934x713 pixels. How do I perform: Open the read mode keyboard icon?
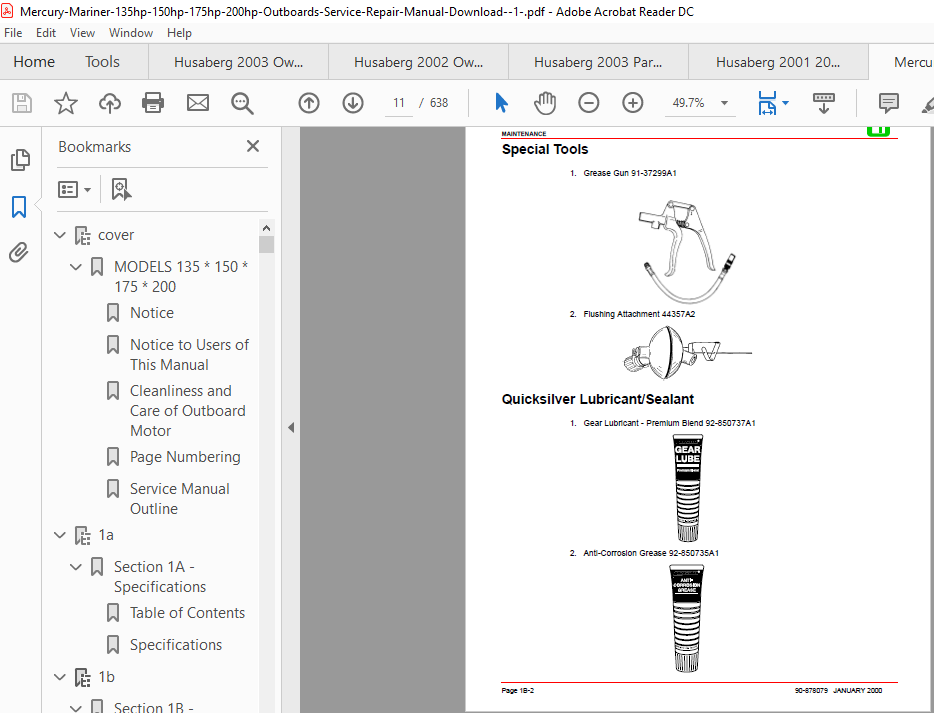824,103
